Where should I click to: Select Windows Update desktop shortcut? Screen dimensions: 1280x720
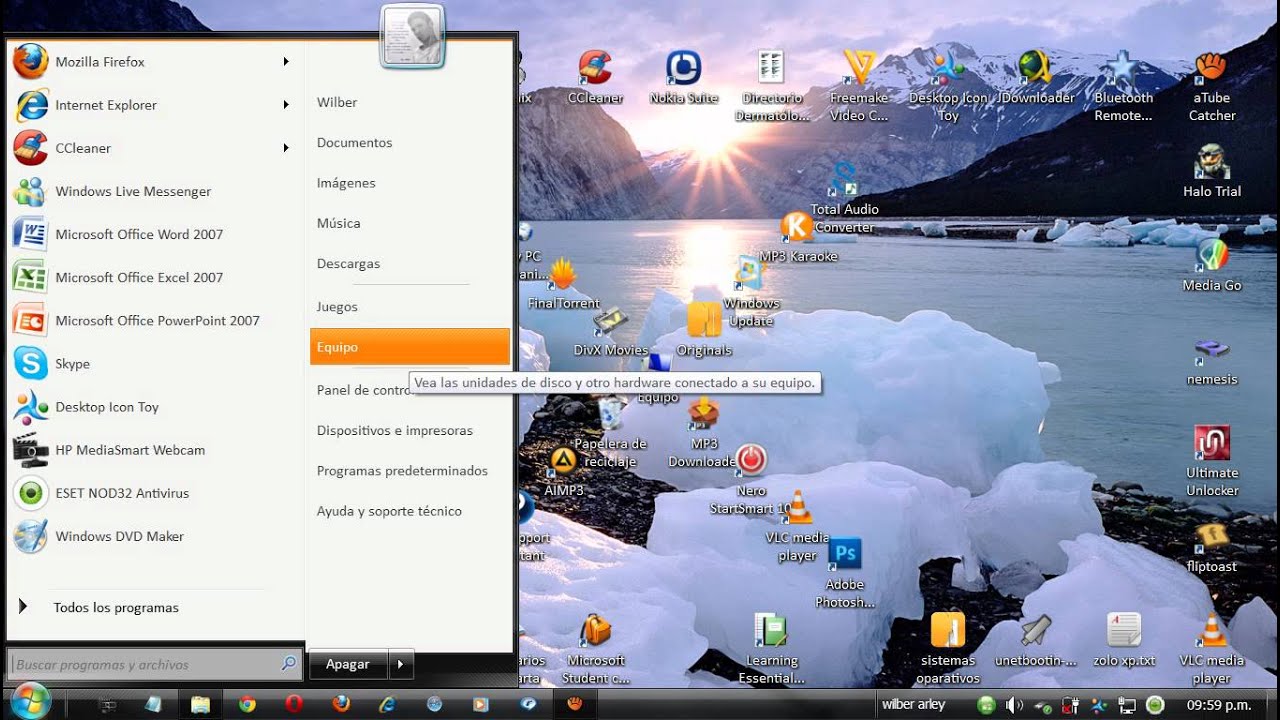click(750, 292)
